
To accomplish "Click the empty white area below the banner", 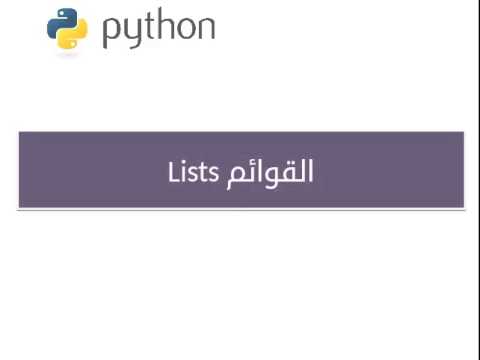I will tap(240, 285).
